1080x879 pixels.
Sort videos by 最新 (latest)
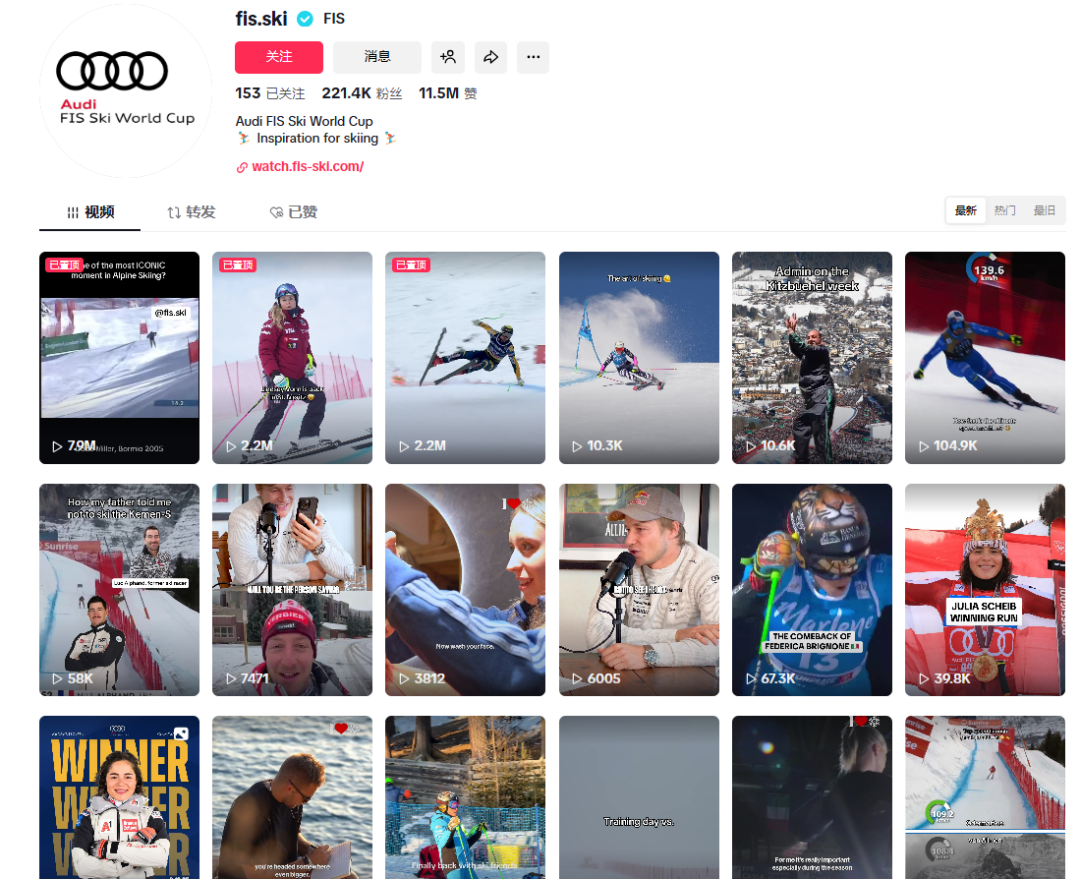965,211
